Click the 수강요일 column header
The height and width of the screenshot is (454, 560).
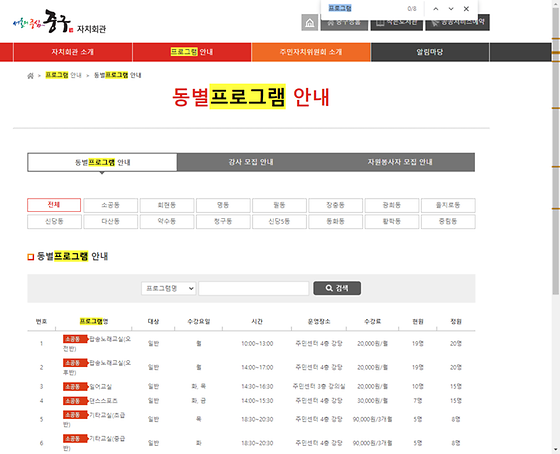(199, 321)
